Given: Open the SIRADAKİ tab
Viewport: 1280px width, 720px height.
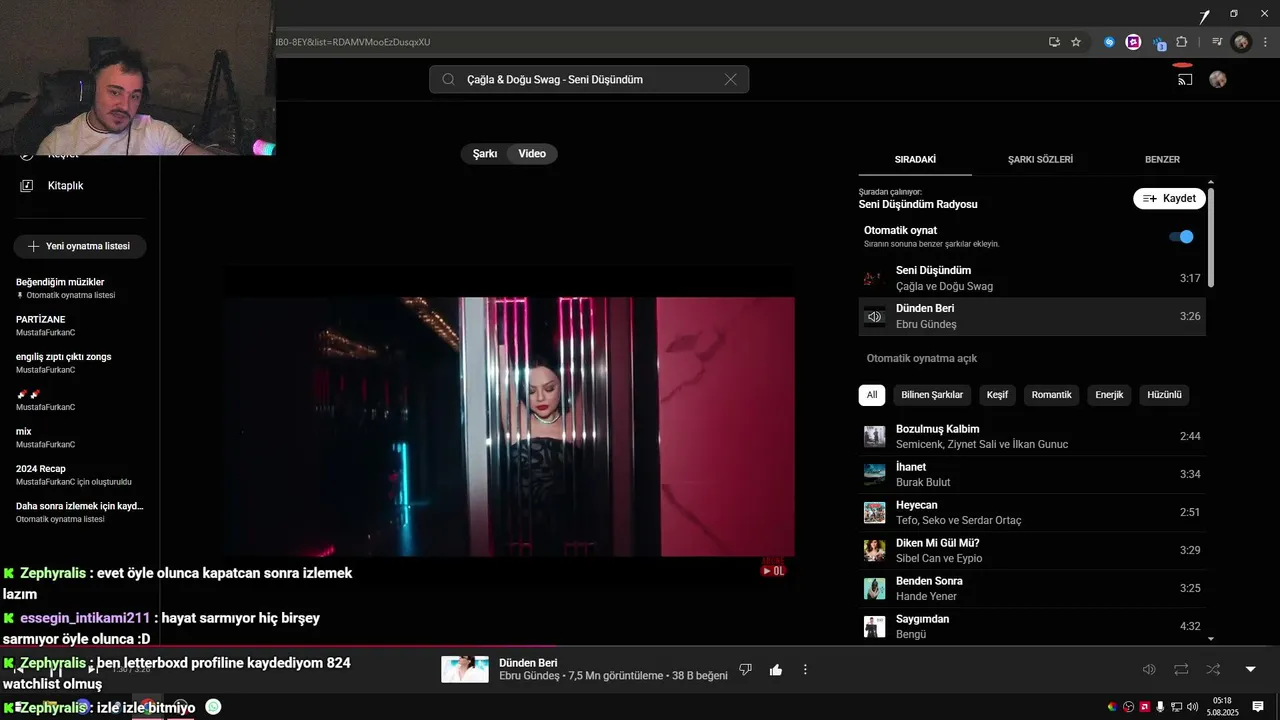Looking at the screenshot, I should click(915, 159).
